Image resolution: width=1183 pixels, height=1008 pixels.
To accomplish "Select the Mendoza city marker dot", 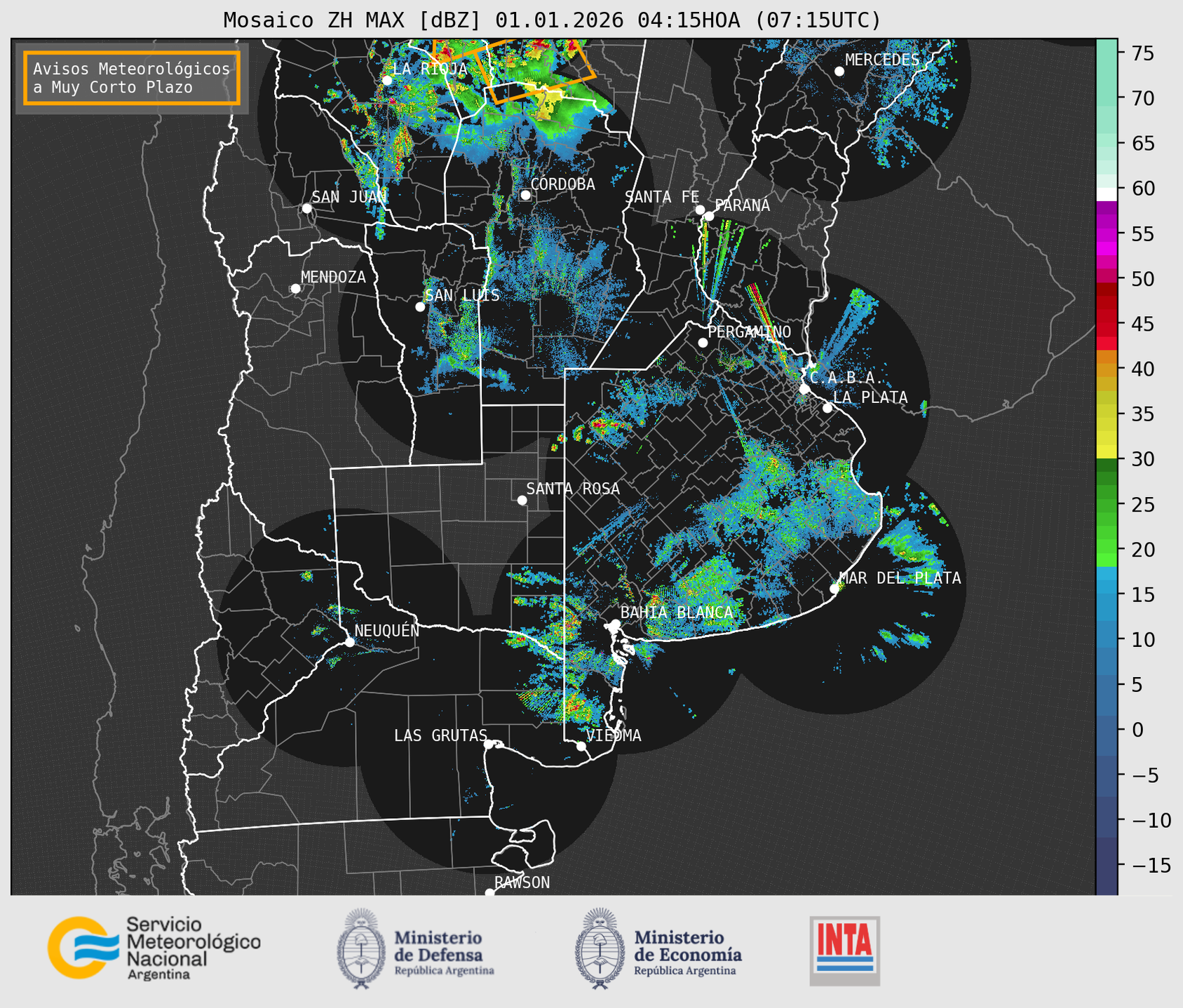I will click(x=295, y=289).
